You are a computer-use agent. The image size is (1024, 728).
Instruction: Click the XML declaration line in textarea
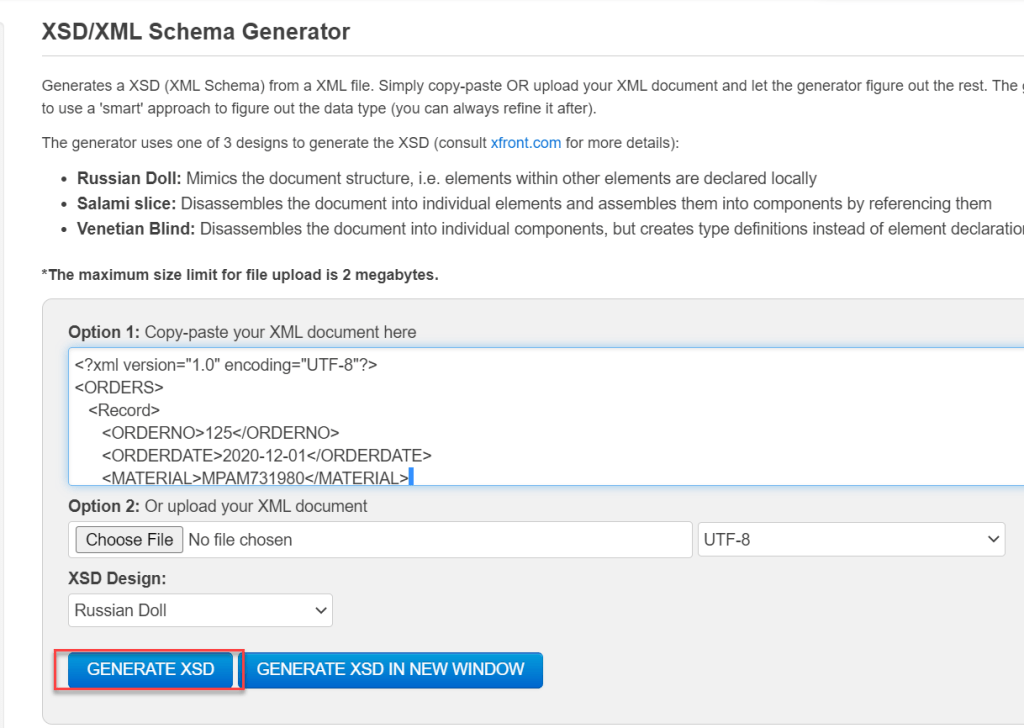(x=225, y=365)
